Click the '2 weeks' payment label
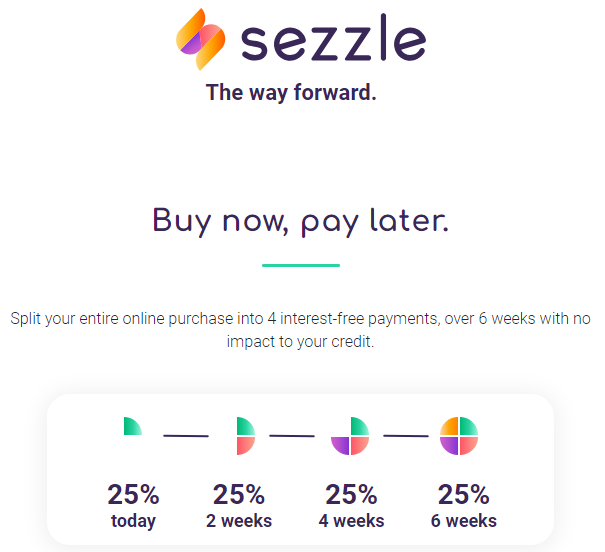Image resolution: width=605 pixels, height=552 pixels. 239,521
